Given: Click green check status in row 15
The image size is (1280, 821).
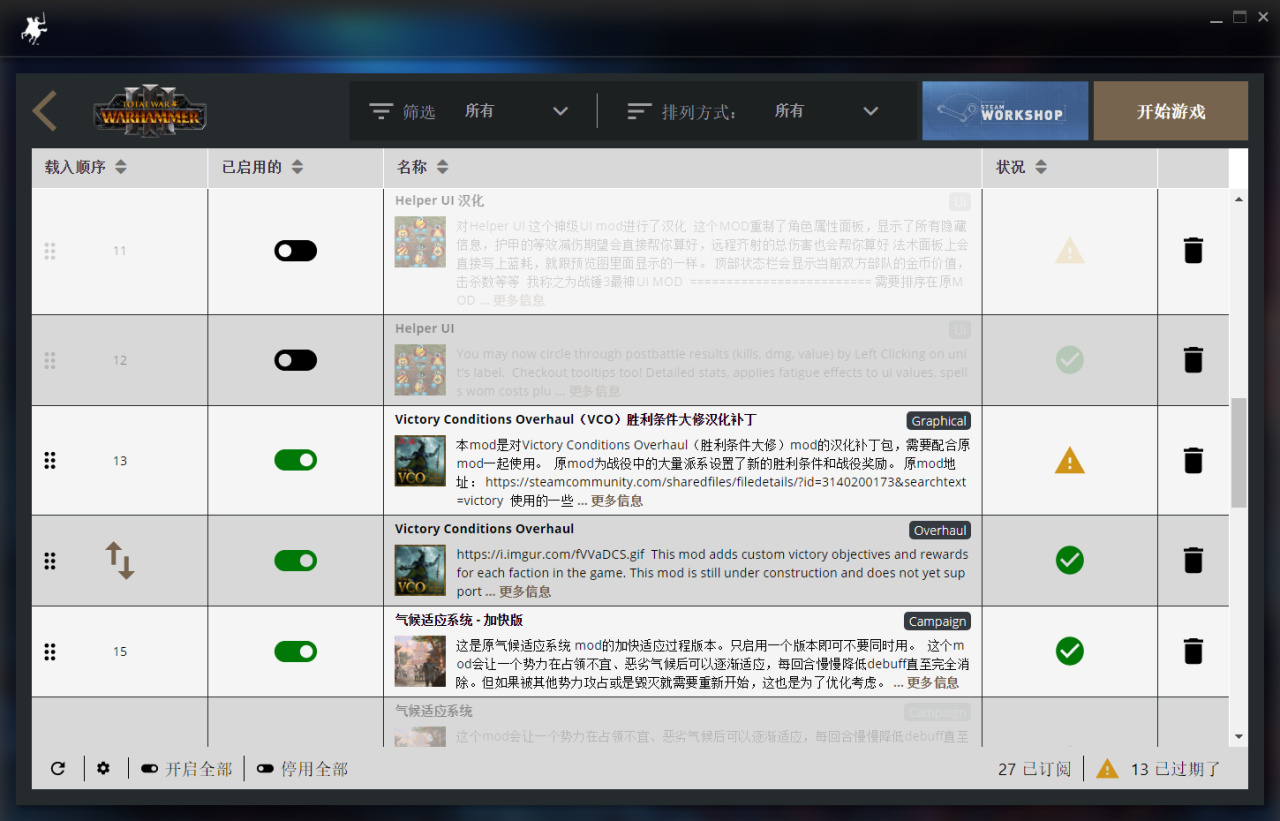Looking at the screenshot, I should [1069, 651].
